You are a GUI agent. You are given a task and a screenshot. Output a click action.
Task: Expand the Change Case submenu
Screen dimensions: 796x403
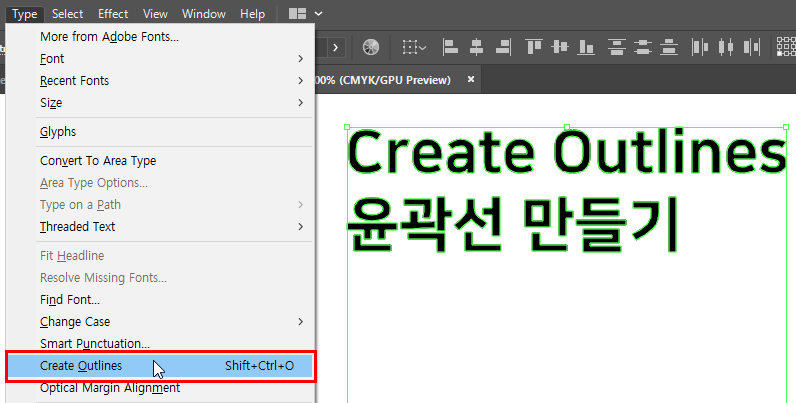point(170,322)
